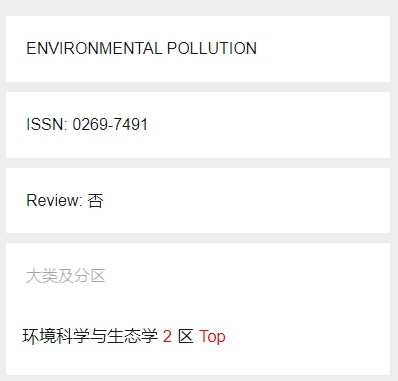Click empty space in the ISSN card
Screen dimensions: 398x381
(267, 125)
